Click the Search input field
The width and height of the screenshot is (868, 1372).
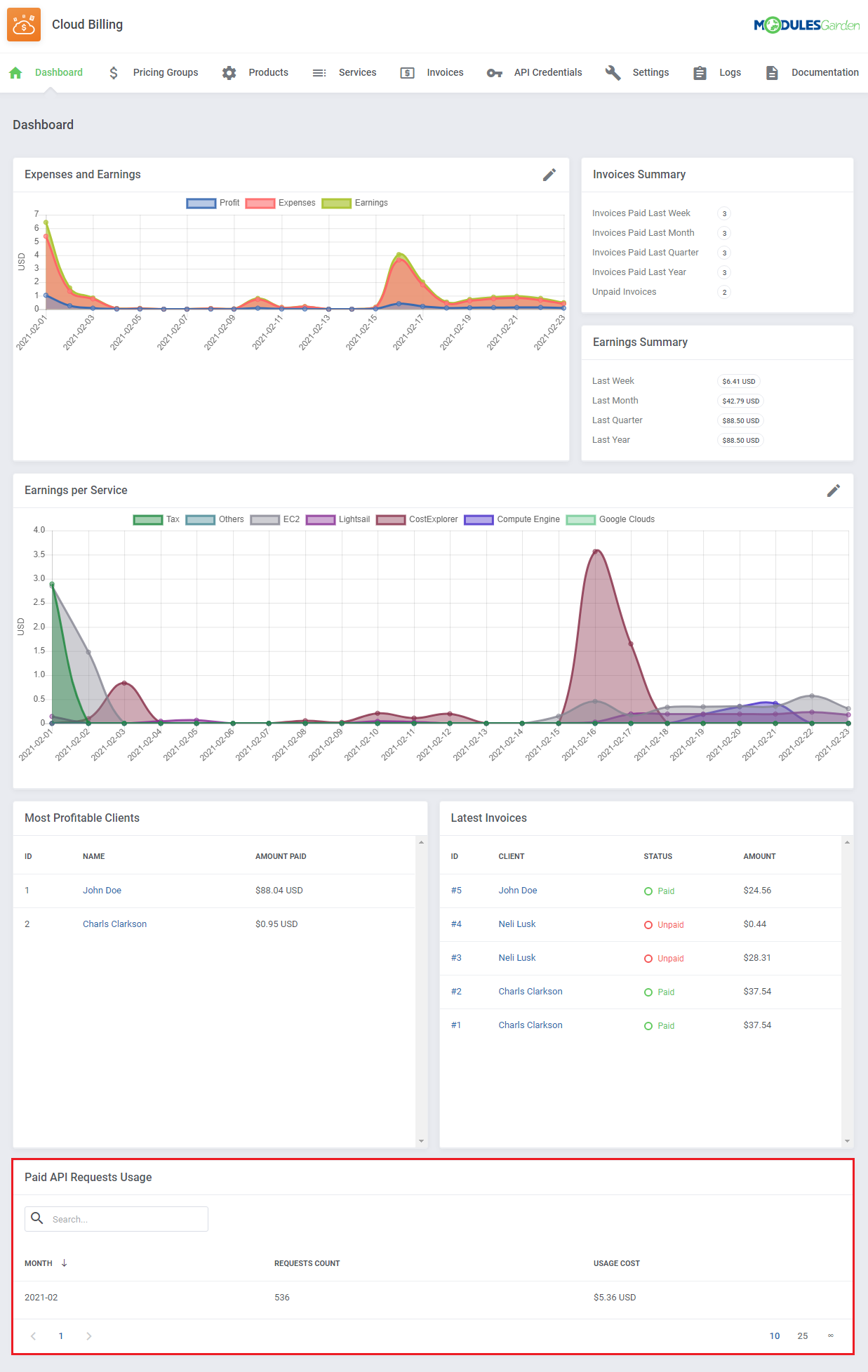[x=116, y=1219]
